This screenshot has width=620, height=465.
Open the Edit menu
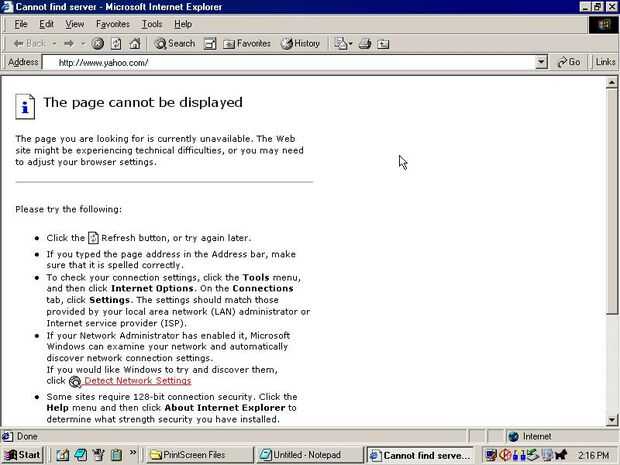(46, 24)
